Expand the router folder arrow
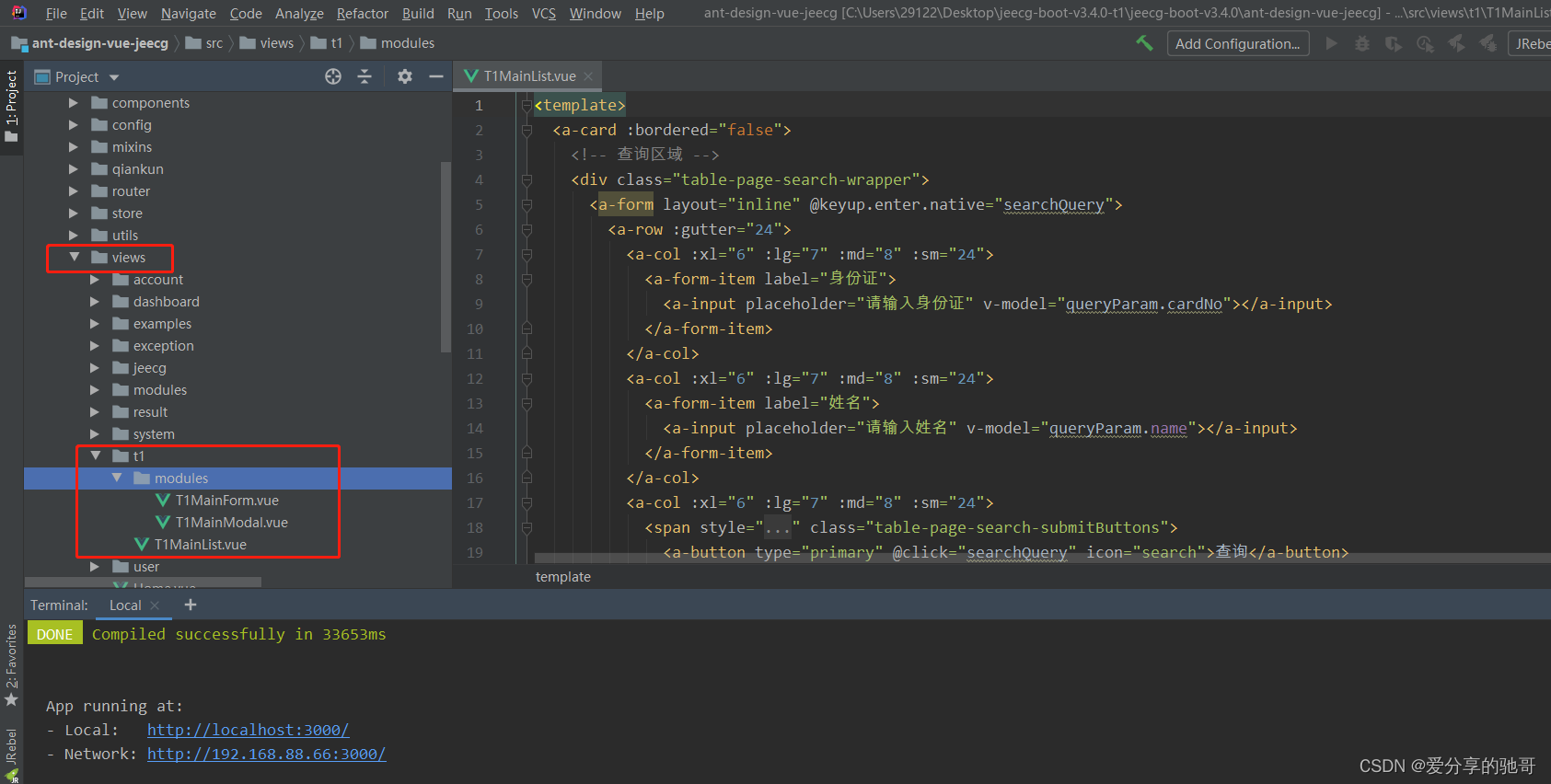1551x784 pixels. pyautogui.click(x=74, y=191)
